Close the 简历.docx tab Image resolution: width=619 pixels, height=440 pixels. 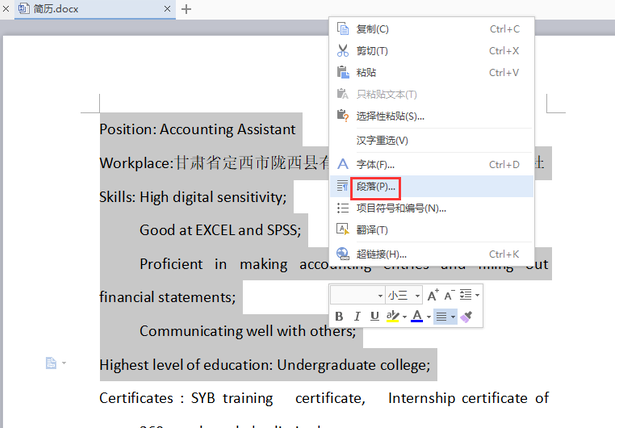(x=167, y=9)
